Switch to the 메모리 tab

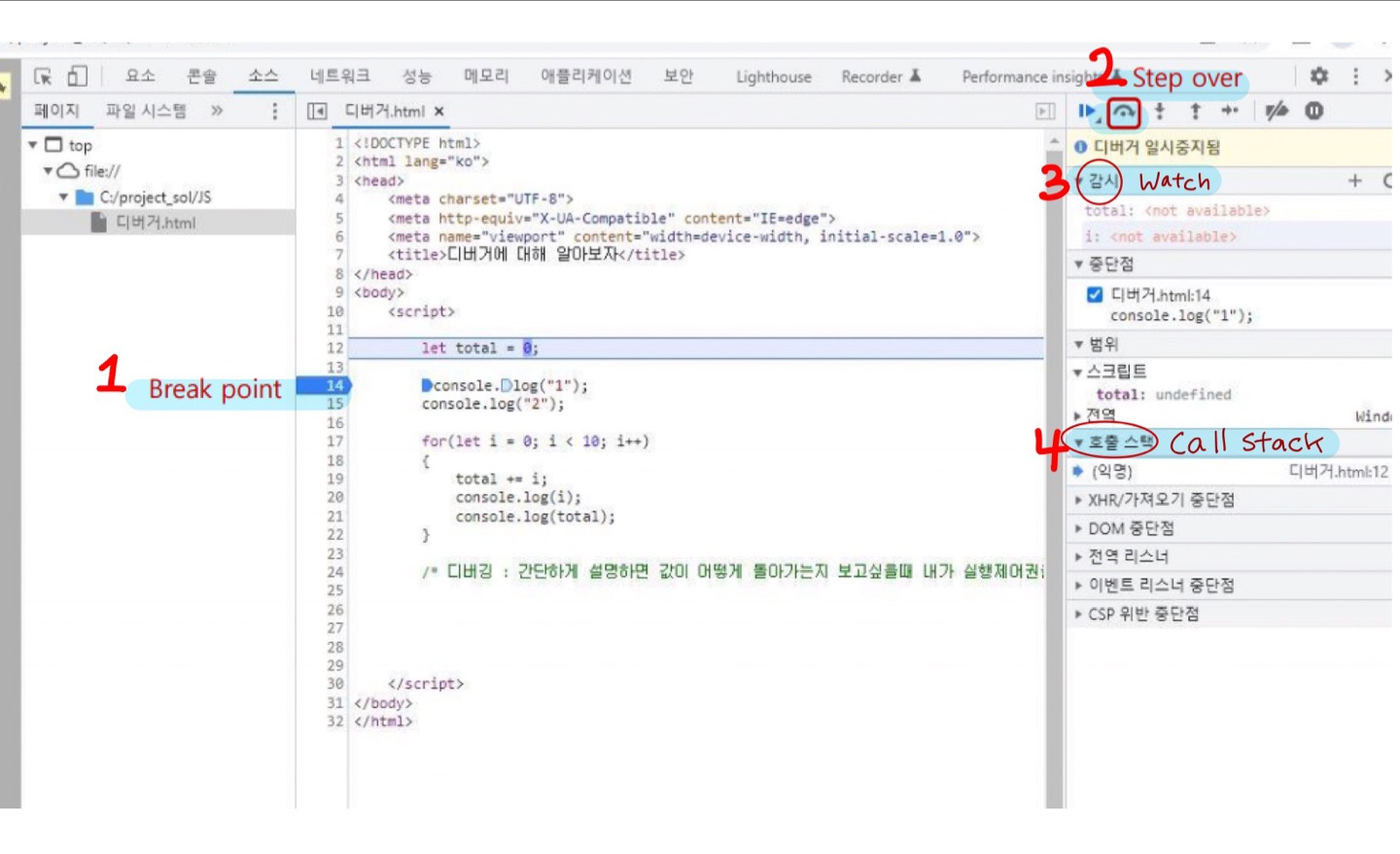[x=485, y=76]
